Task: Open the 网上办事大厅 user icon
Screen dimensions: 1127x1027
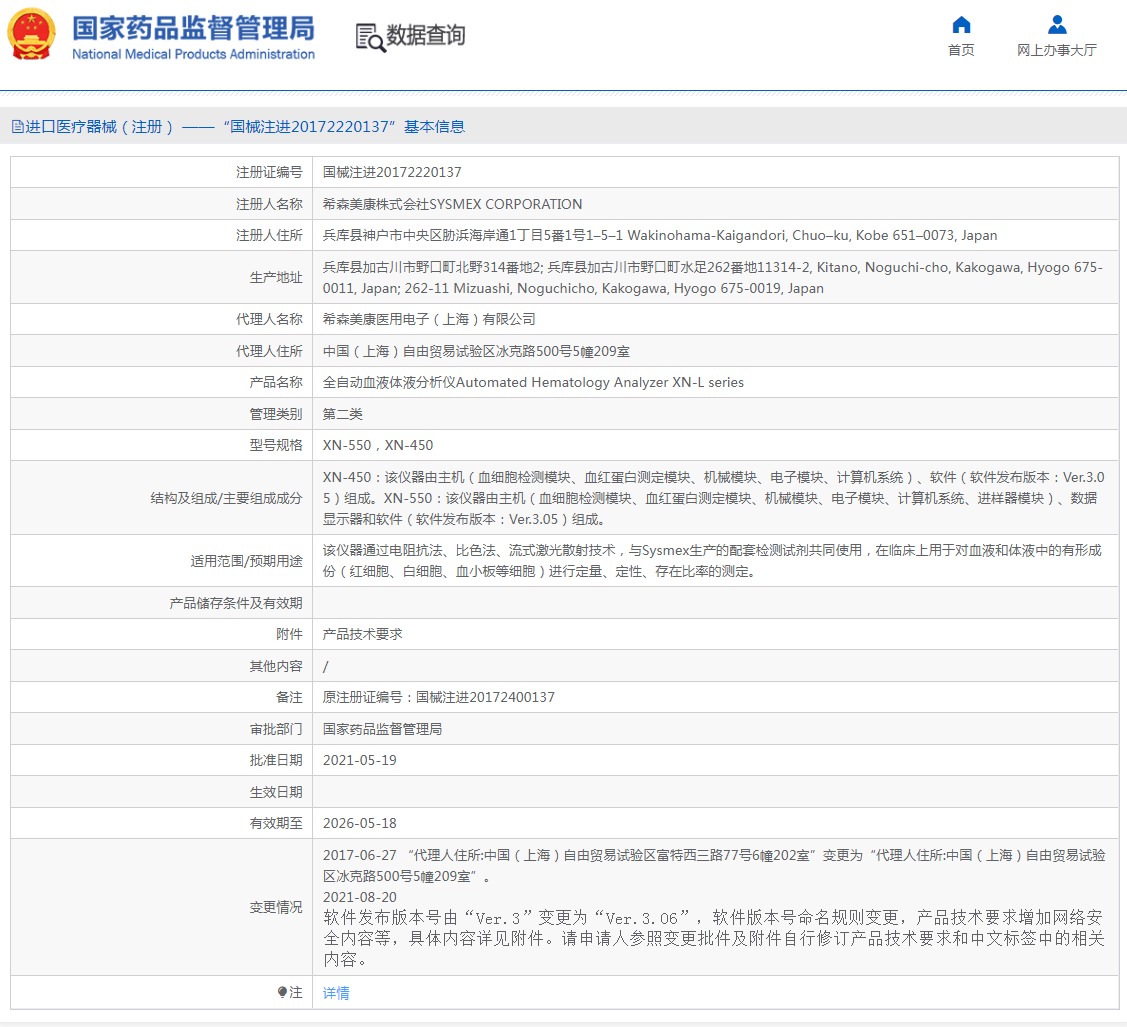Action: point(1057,25)
